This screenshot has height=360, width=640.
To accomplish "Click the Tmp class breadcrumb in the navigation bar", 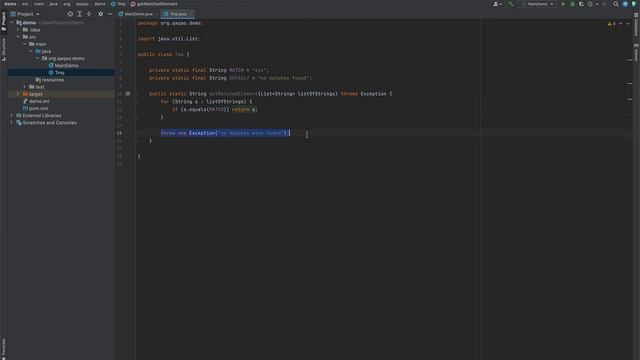I will click(118, 4).
